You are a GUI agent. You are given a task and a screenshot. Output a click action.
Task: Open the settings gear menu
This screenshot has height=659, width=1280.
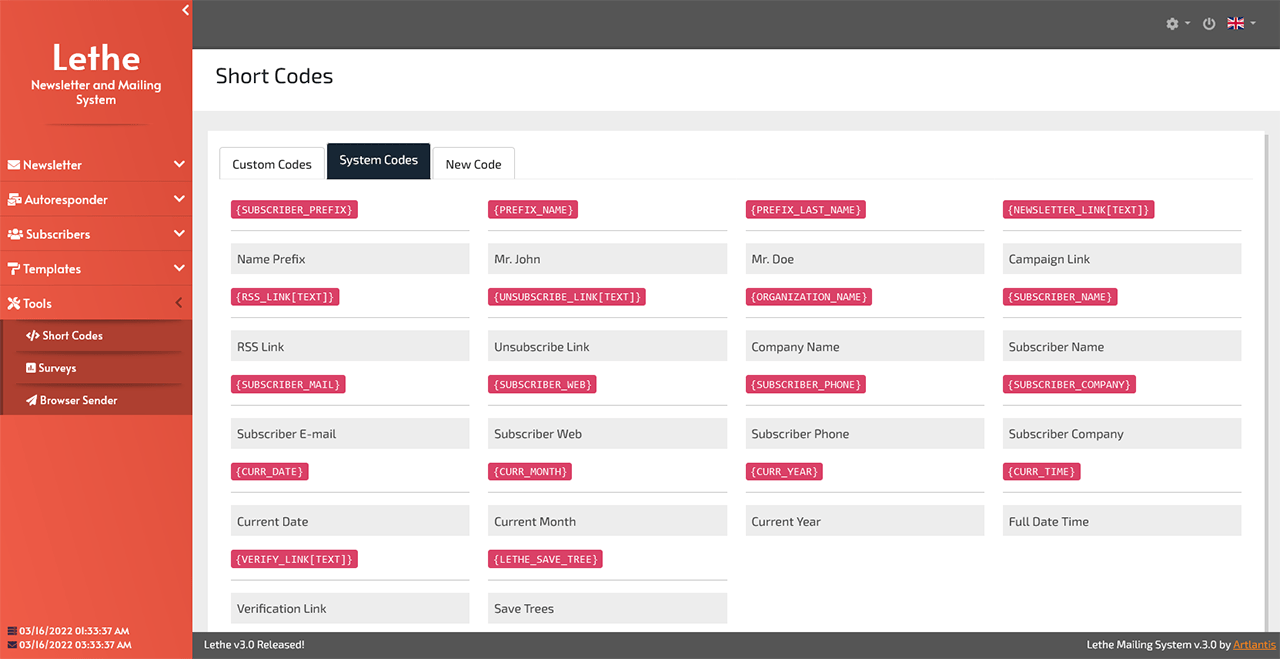click(x=1178, y=24)
